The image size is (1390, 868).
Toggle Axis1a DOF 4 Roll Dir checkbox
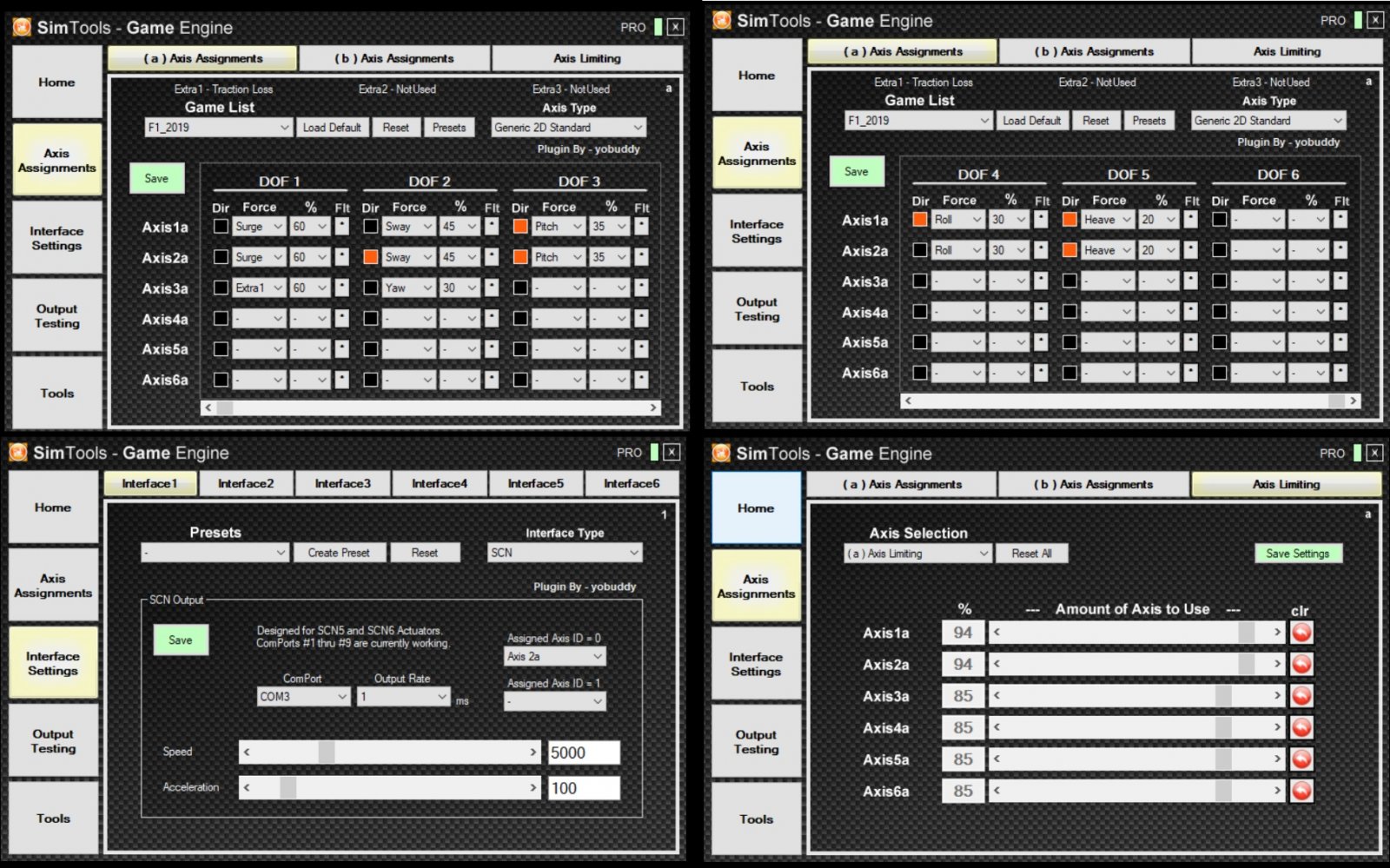920,219
